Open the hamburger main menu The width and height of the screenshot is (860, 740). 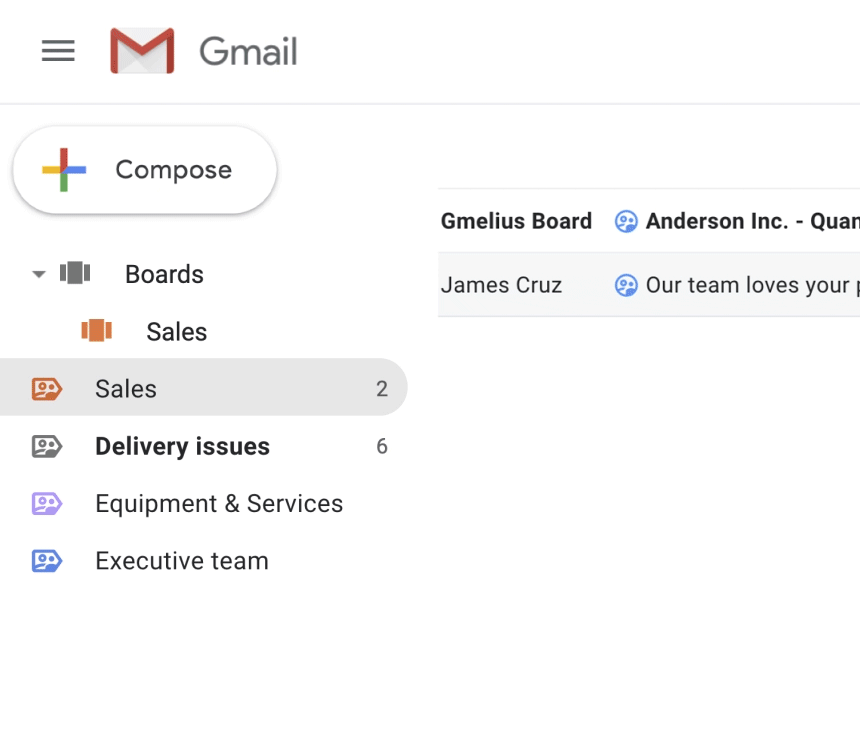pos(58,50)
